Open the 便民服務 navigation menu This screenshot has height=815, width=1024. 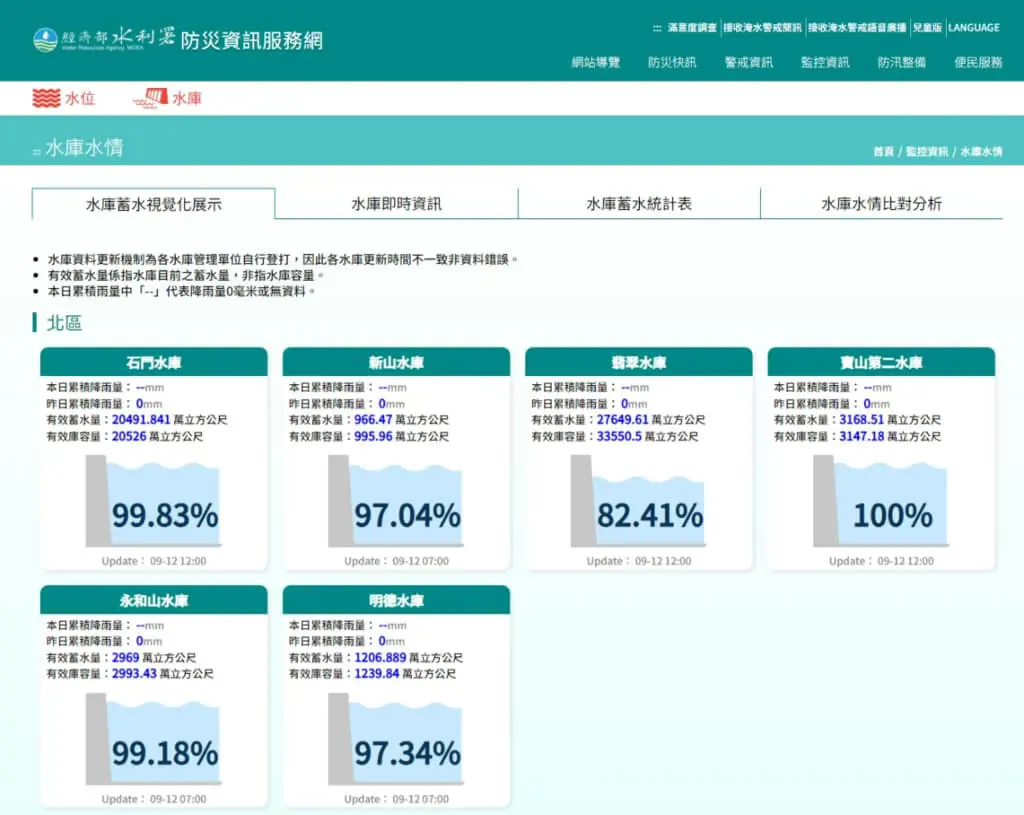click(978, 63)
